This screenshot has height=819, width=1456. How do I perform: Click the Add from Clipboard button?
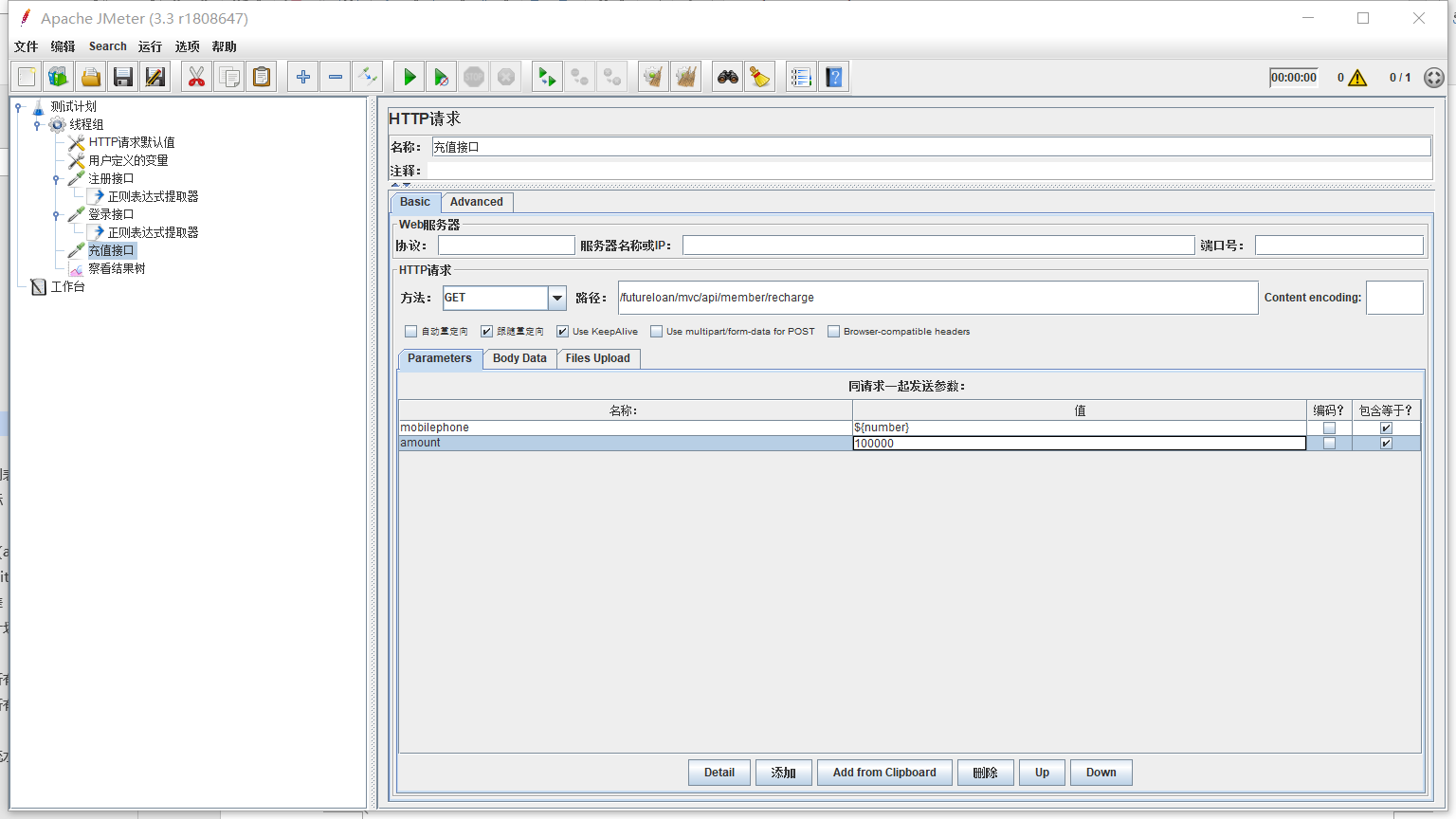coord(884,773)
